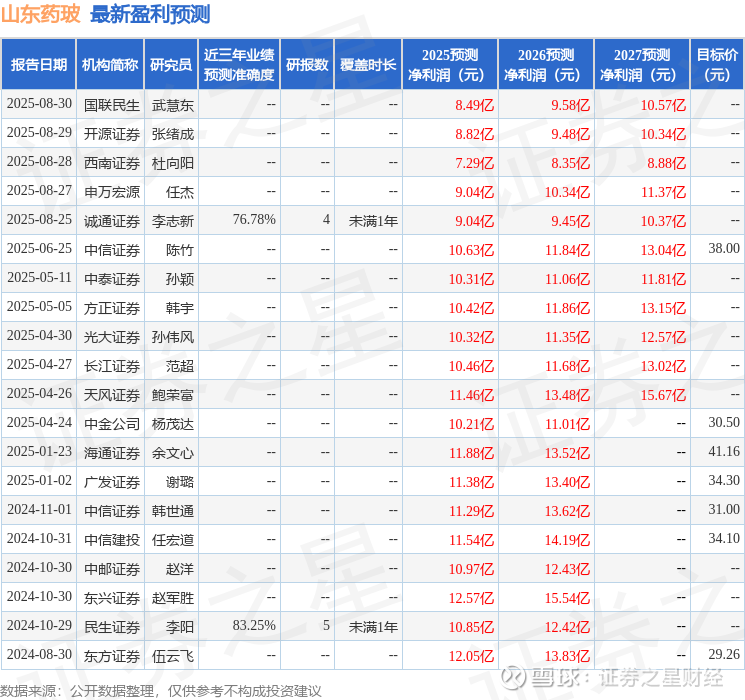The height and width of the screenshot is (700, 745).
Task: Click analyst name 任宏道
Action: pos(173,540)
